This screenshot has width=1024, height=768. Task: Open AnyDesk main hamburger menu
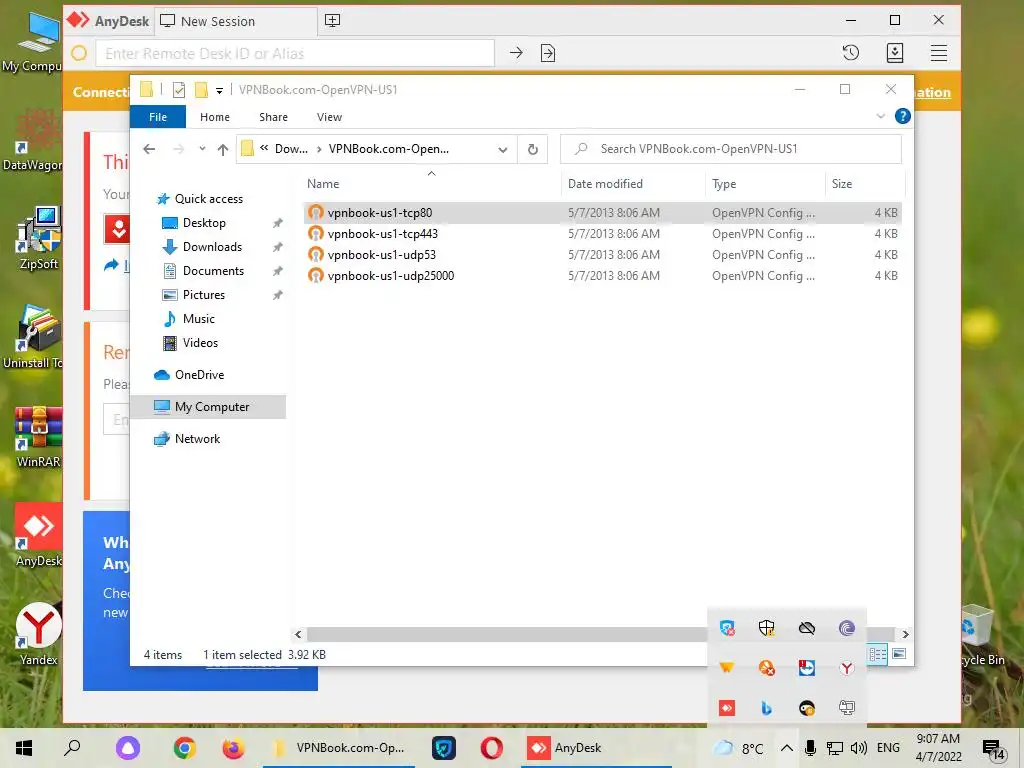pyautogui.click(x=938, y=53)
